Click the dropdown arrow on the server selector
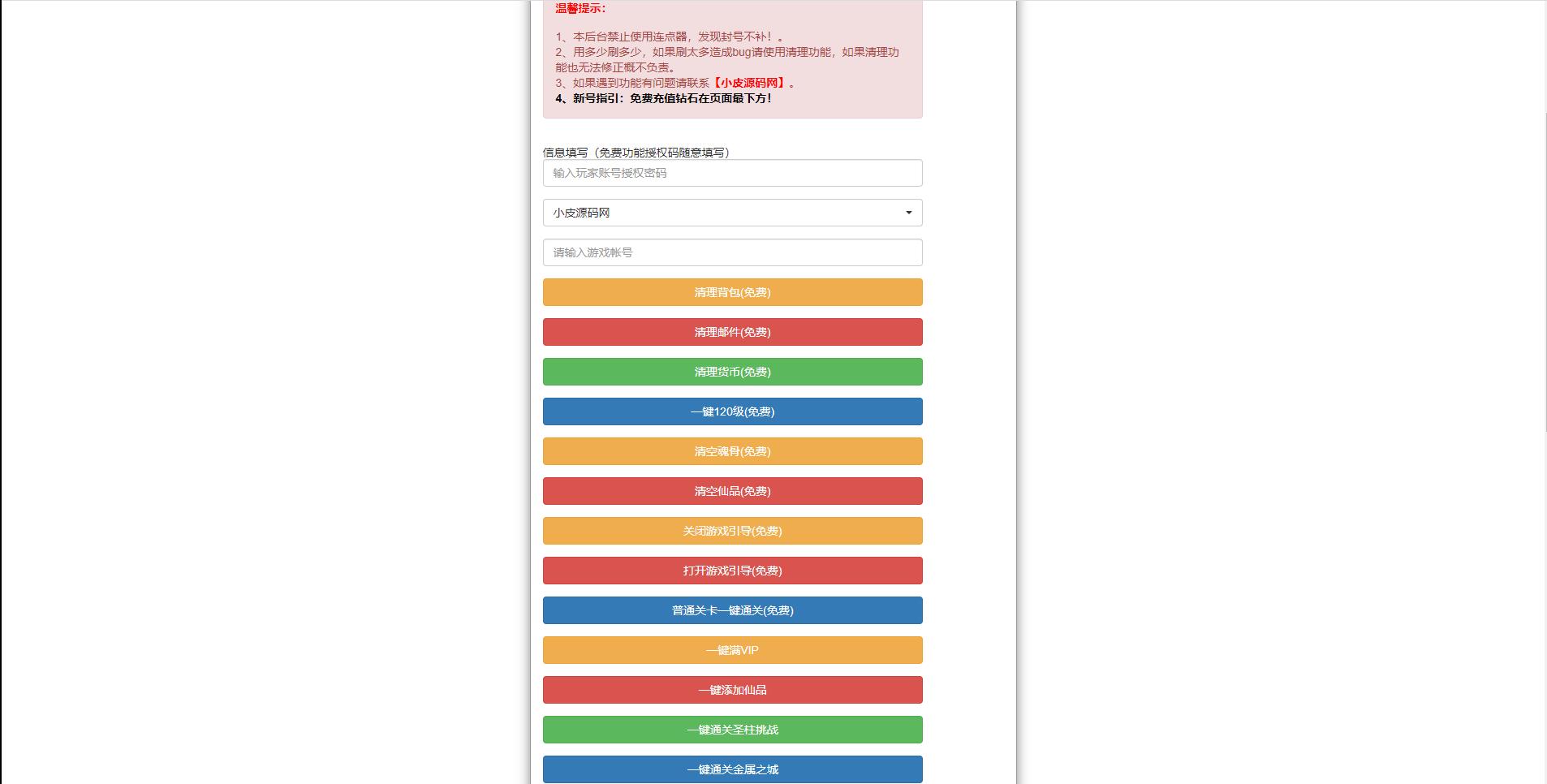 pyautogui.click(x=907, y=213)
